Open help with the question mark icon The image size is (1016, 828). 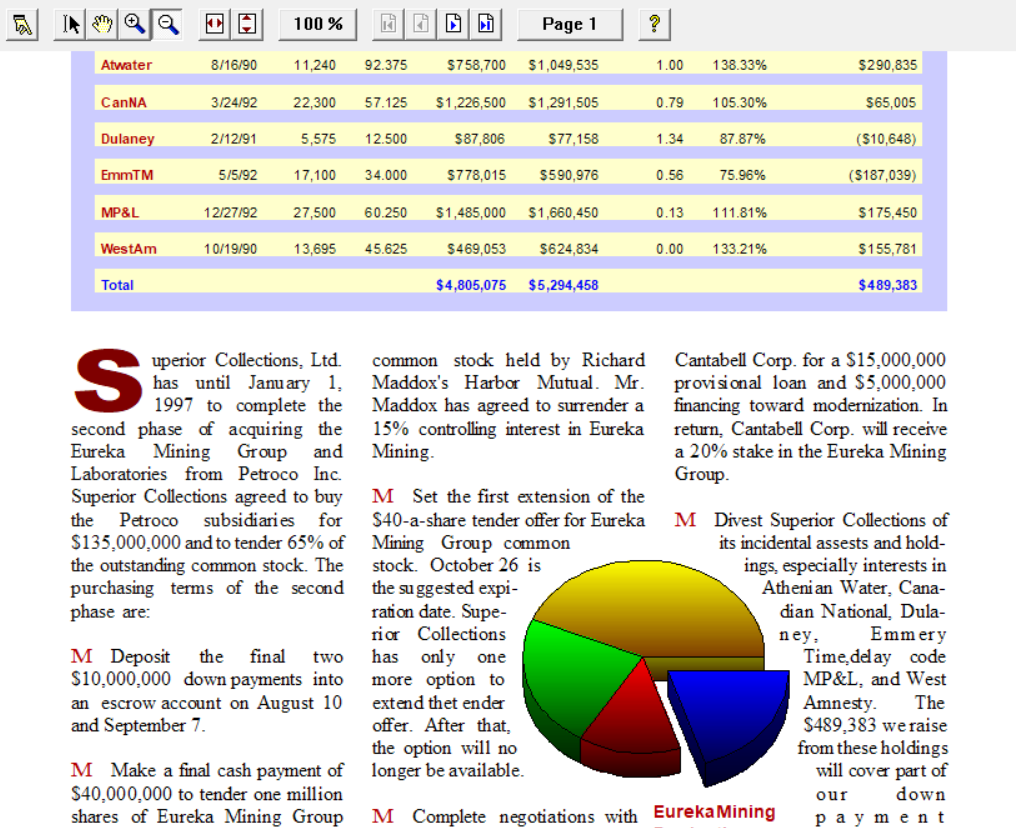654,25
